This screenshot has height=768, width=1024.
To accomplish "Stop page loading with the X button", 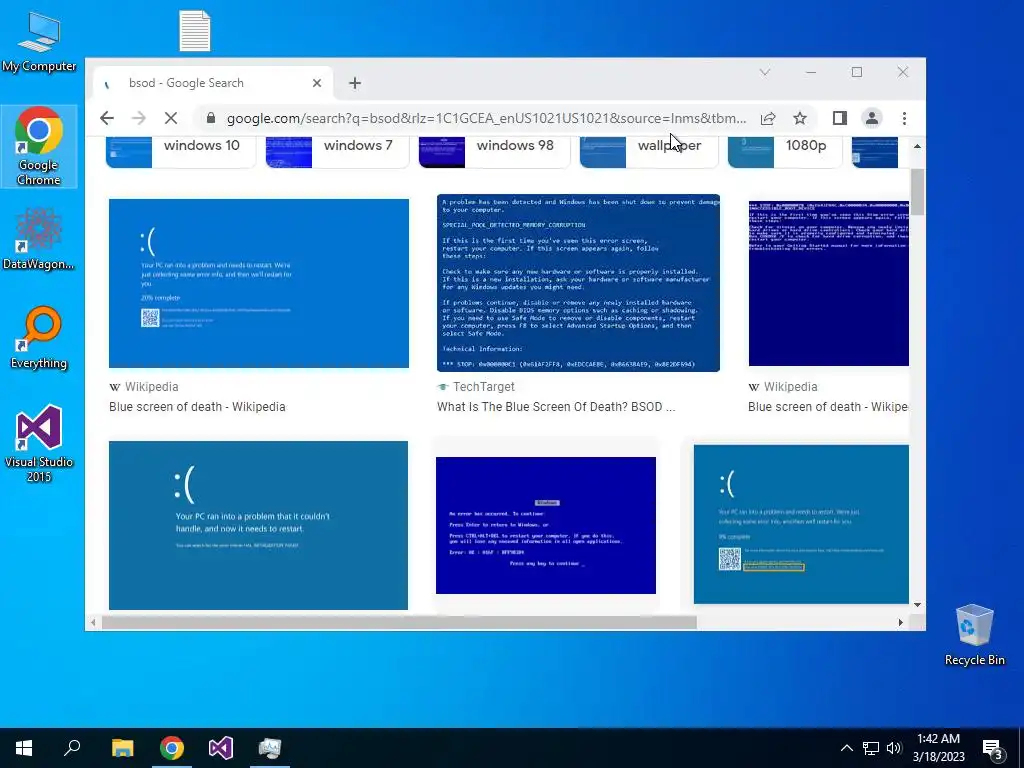I will pyautogui.click(x=170, y=118).
